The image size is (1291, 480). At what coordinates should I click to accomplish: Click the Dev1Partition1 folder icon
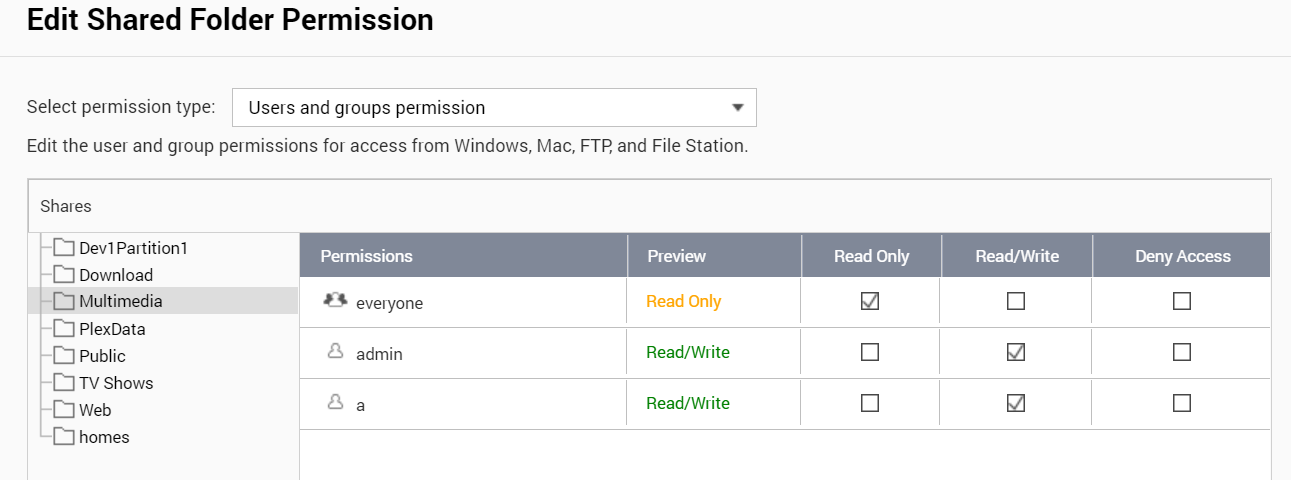[65, 248]
